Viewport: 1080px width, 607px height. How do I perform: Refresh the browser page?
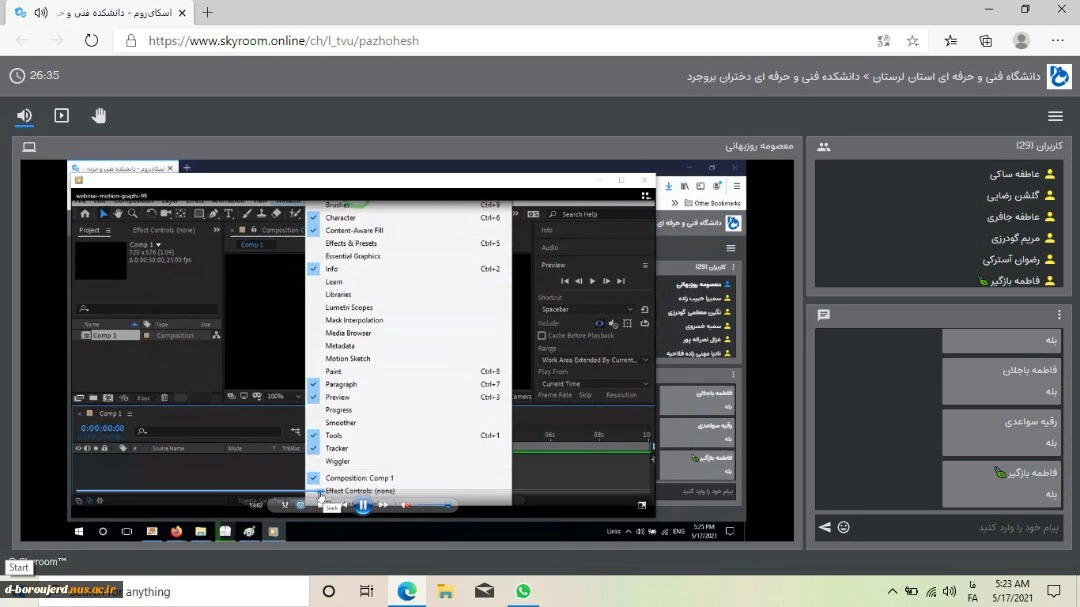pyautogui.click(x=91, y=41)
